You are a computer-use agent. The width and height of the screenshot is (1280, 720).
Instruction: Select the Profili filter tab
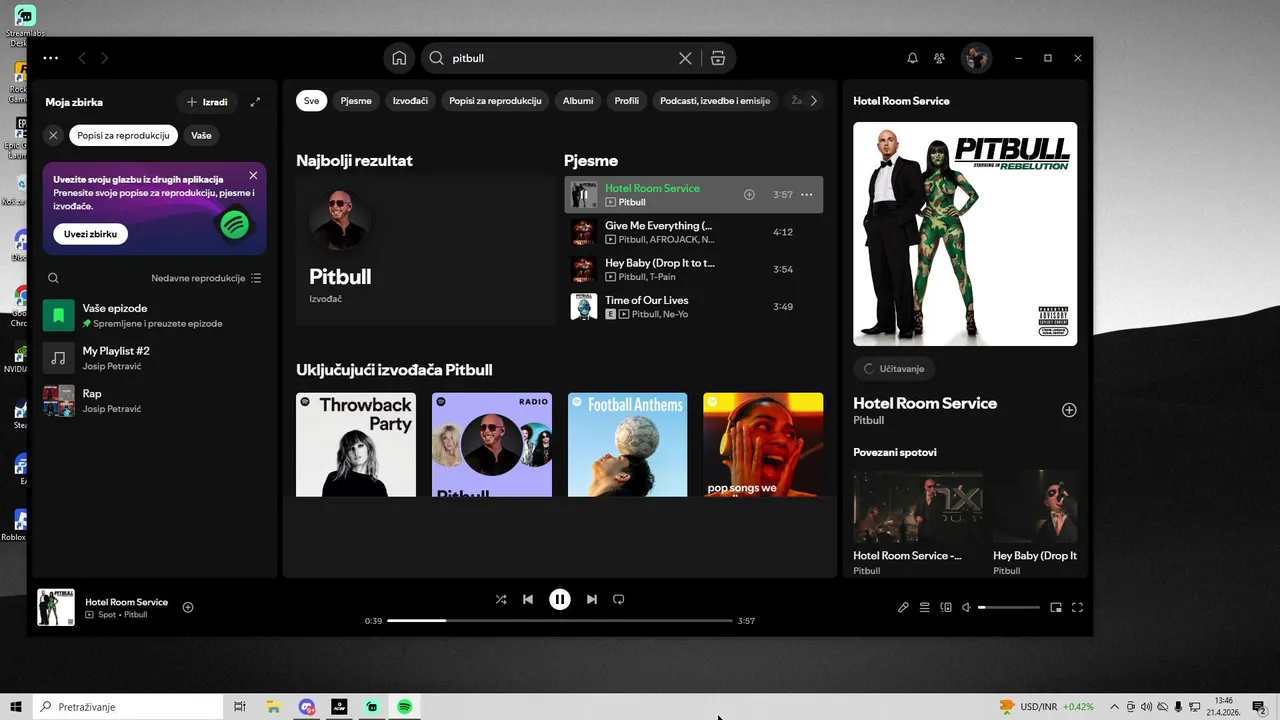coord(627,101)
